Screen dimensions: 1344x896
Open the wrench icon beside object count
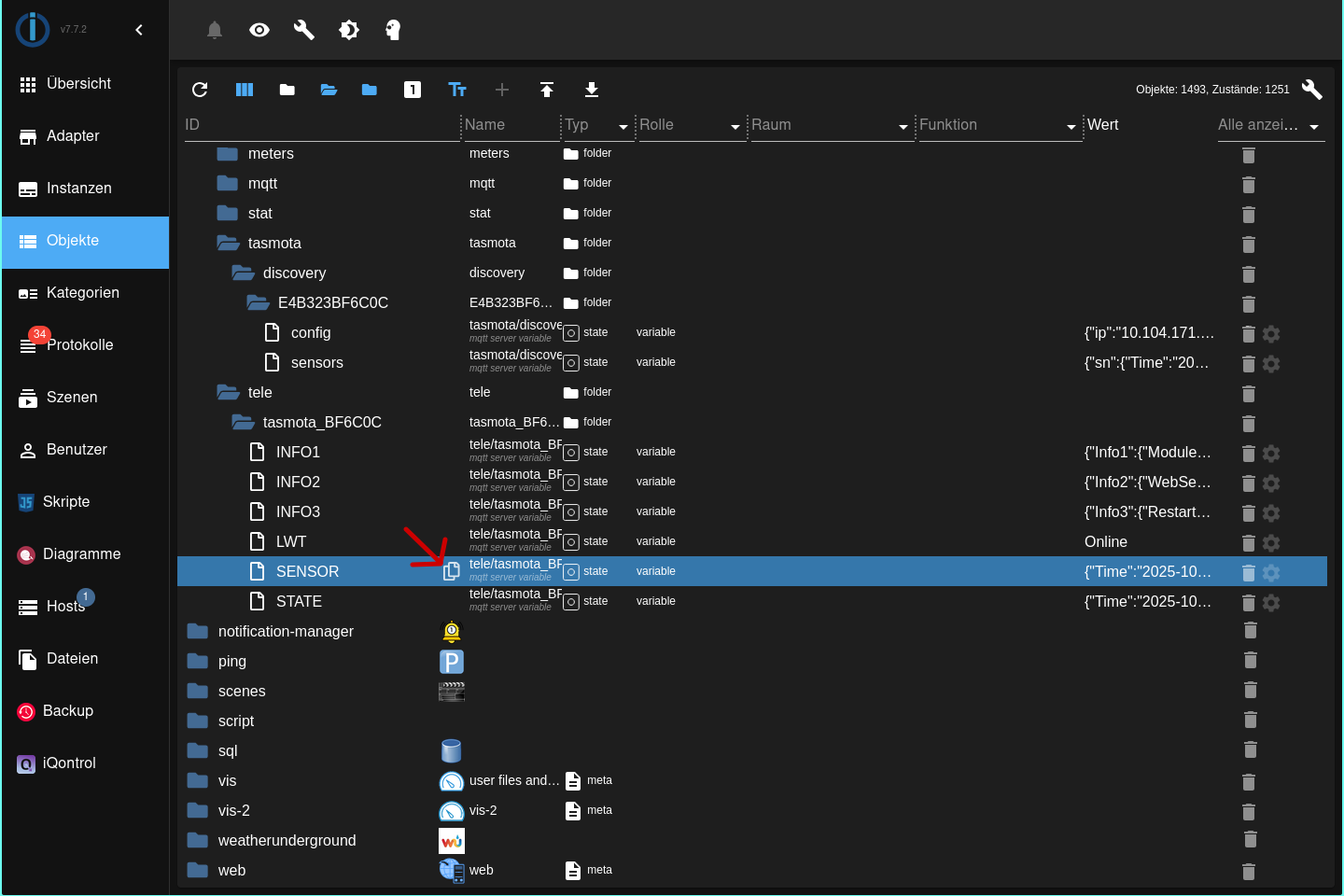[x=1311, y=90]
